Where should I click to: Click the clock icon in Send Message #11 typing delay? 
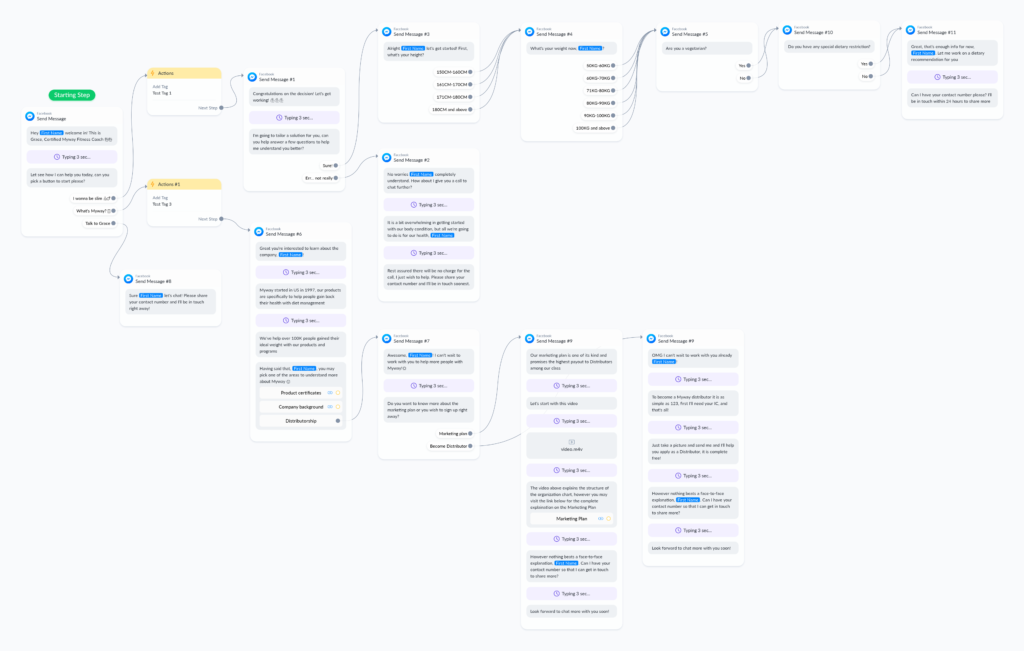tap(937, 77)
